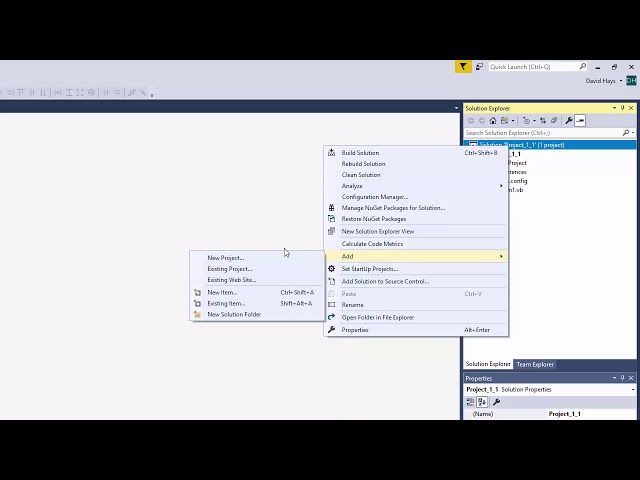
Task: Click search magnifier in Solution Explorer search box
Action: tap(626, 133)
